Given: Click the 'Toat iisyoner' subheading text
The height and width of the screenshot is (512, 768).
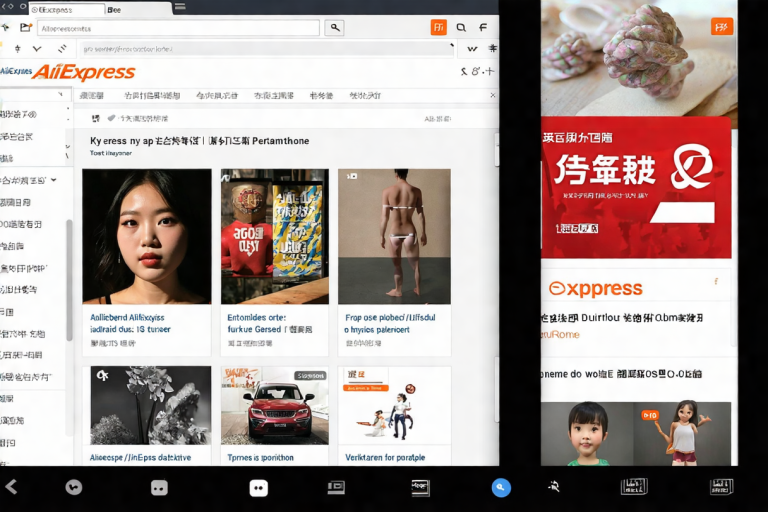Looking at the screenshot, I should [x=111, y=153].
